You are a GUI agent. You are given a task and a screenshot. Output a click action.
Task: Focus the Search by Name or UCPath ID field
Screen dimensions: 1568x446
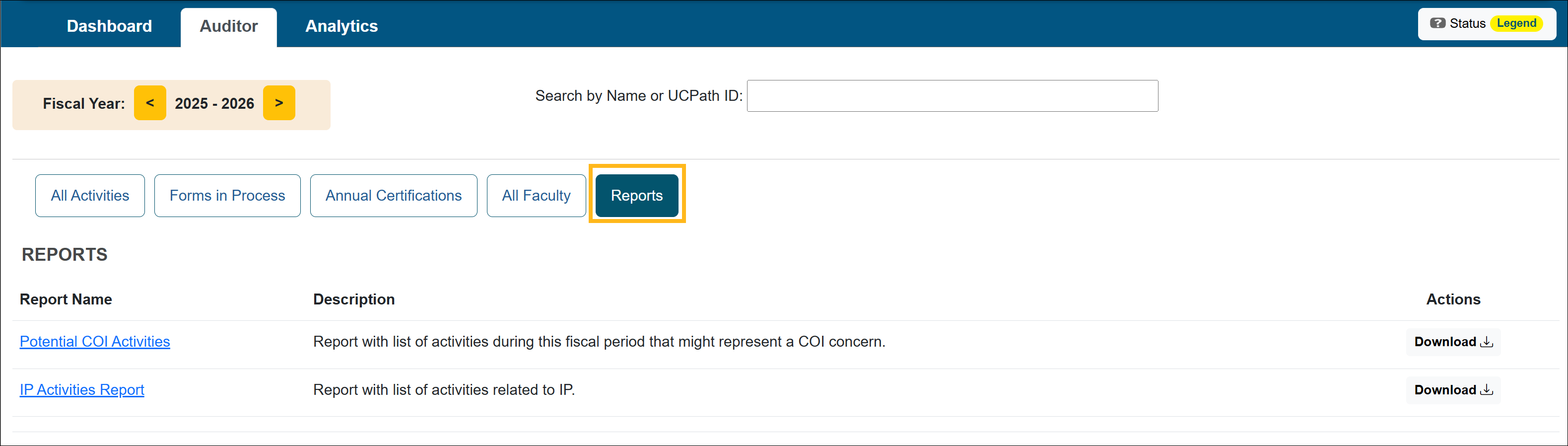(x=952, y=96)
